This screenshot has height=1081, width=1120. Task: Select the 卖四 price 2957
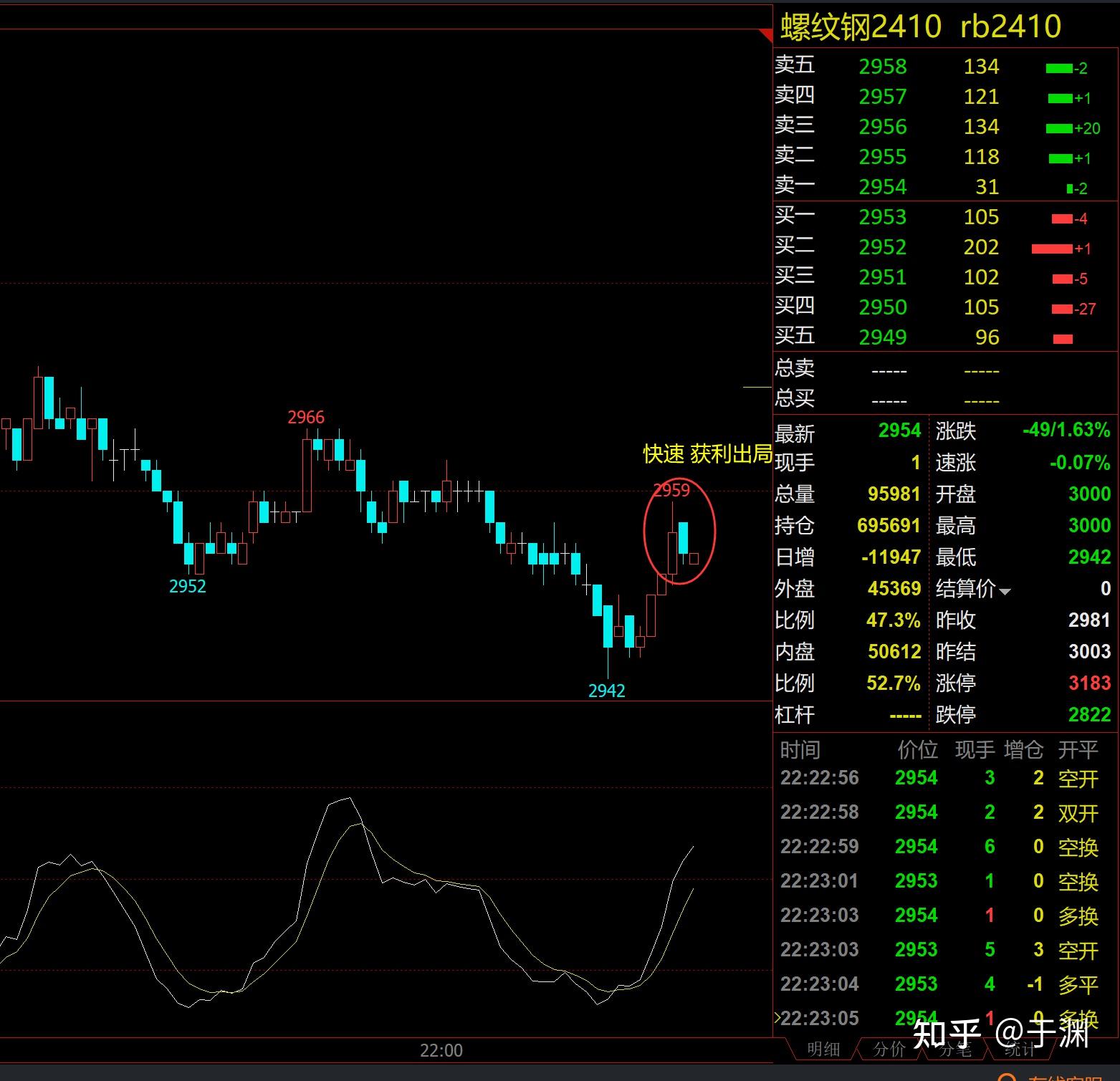[883, 97]
